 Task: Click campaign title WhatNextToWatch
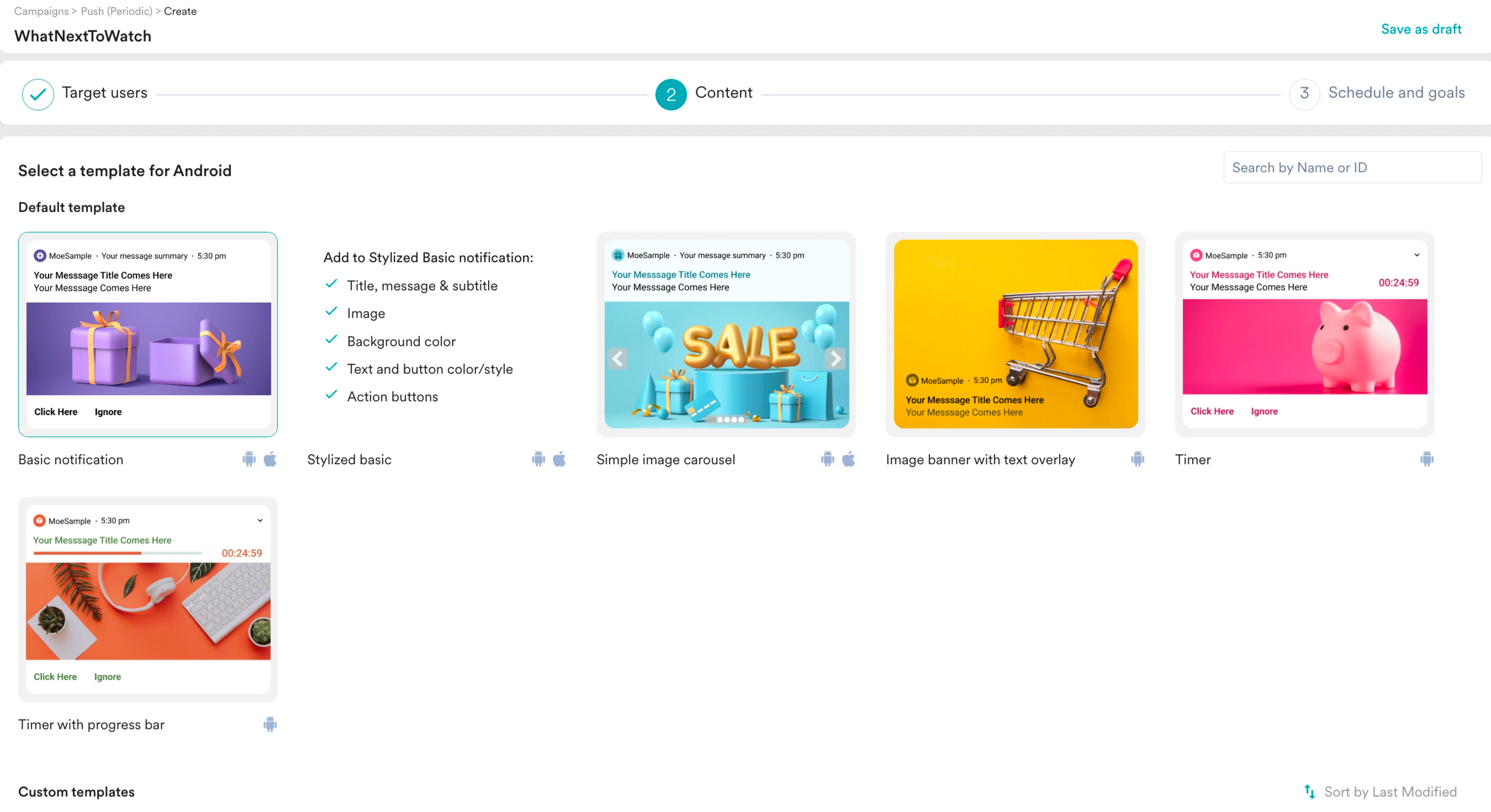83,36
